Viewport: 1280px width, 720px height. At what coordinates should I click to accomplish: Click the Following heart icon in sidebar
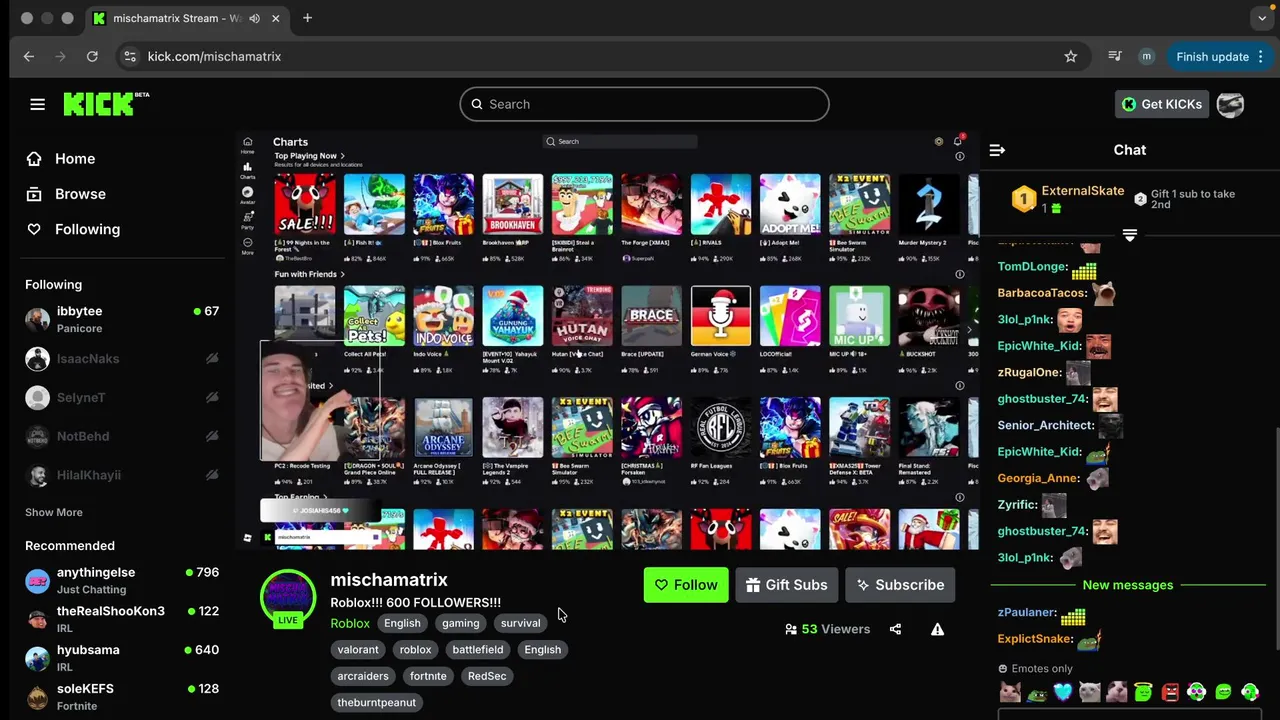click(x=34, y=229)
